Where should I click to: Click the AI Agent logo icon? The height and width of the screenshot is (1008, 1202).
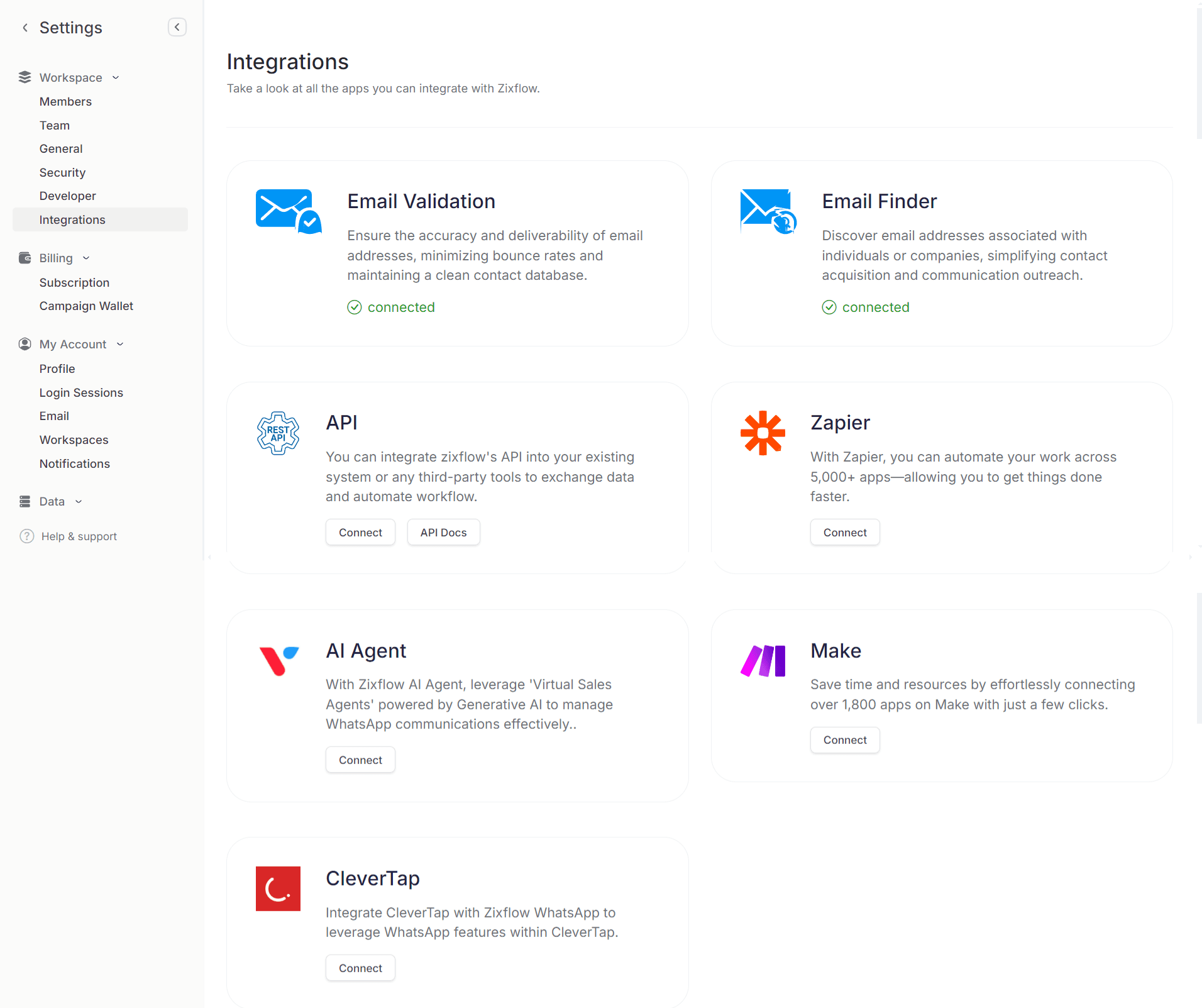pos(278,660)
